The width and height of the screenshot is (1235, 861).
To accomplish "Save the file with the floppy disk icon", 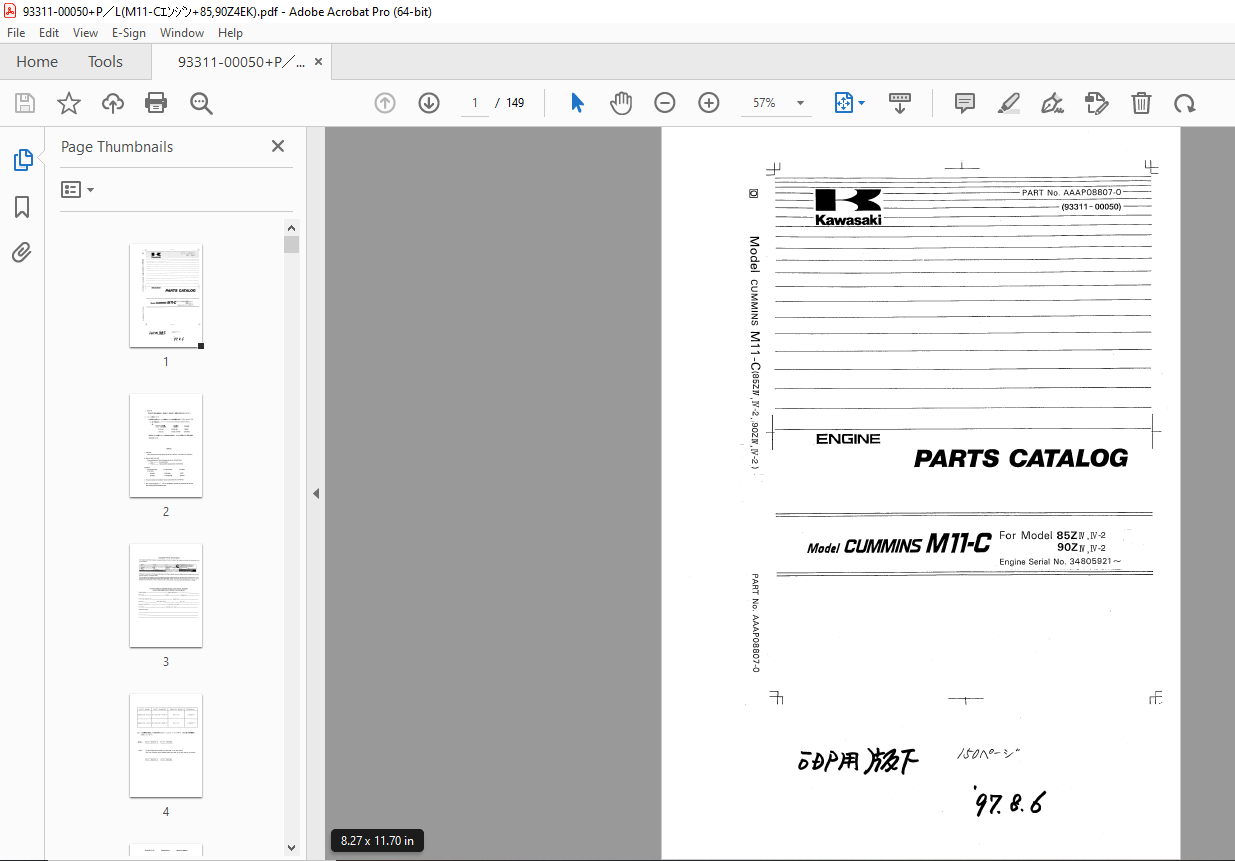I will coord(25,103).
